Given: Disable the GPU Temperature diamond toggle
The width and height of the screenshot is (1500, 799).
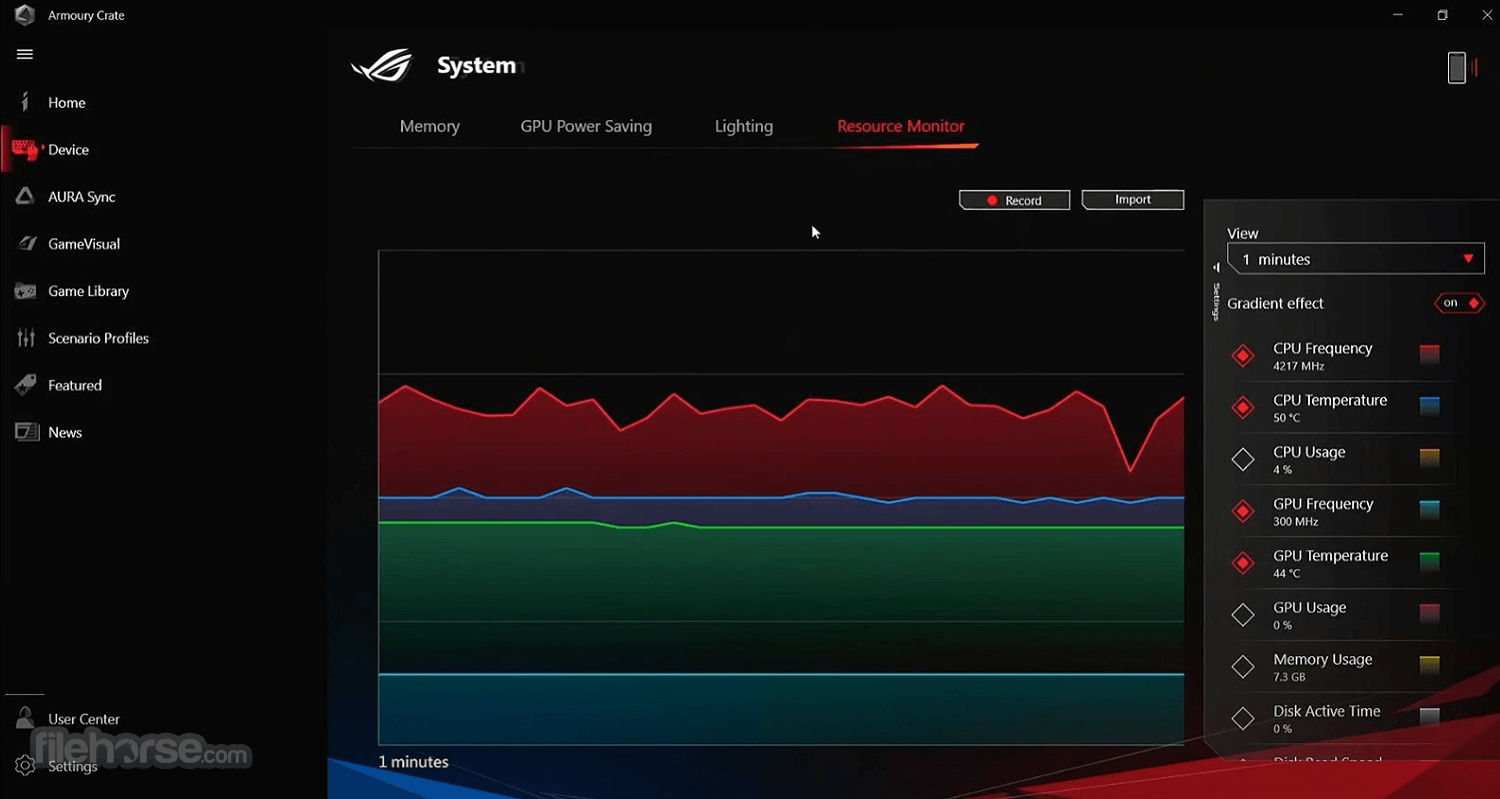Looking at the screenshot, I should 1243,563.
